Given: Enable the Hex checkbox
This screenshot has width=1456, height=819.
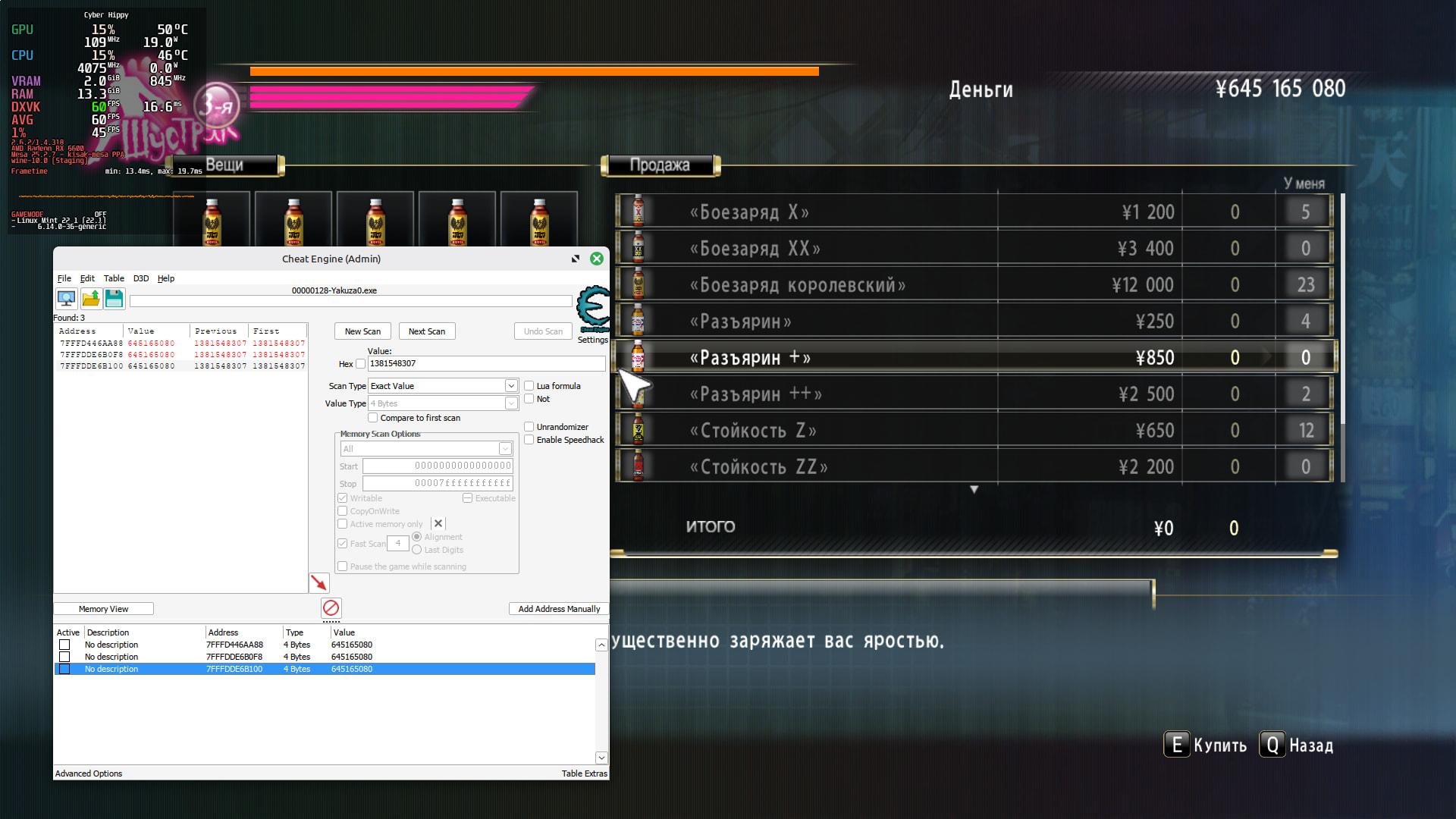Looking at the screenshot, I should click(x=361, y=364).
